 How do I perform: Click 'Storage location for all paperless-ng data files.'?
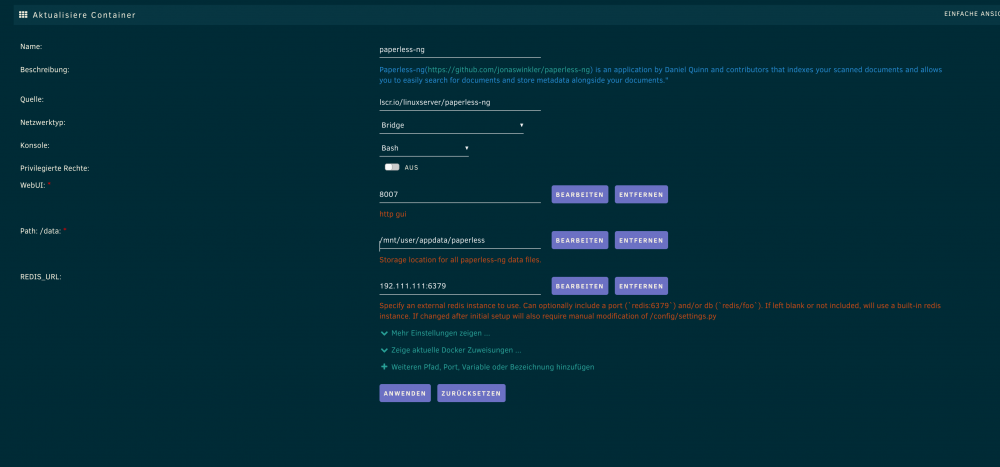[x=460, y=260]
